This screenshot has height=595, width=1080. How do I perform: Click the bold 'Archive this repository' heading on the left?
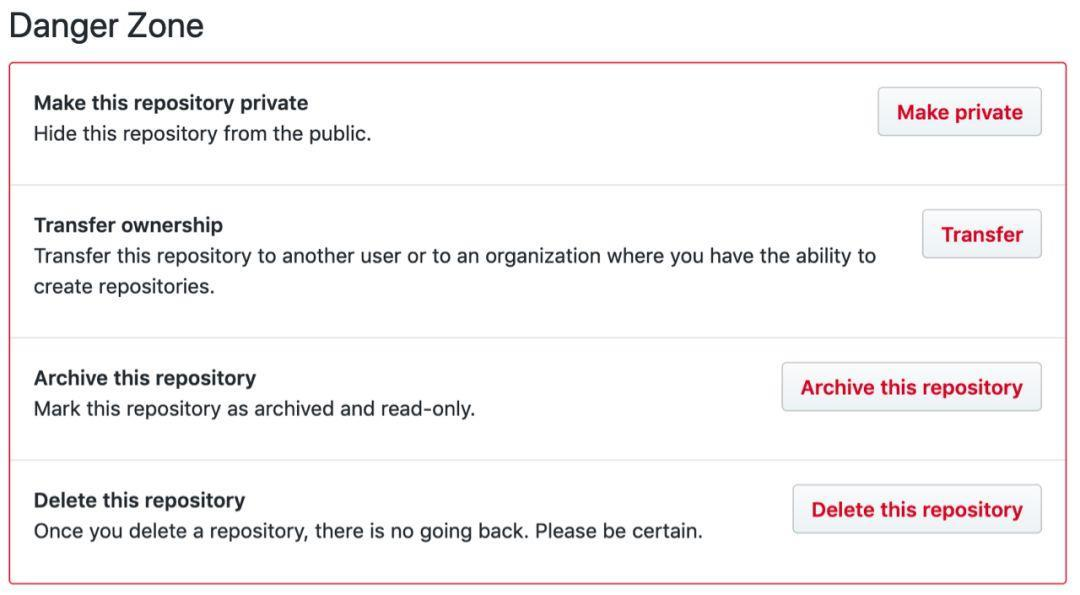click(145, 378)
